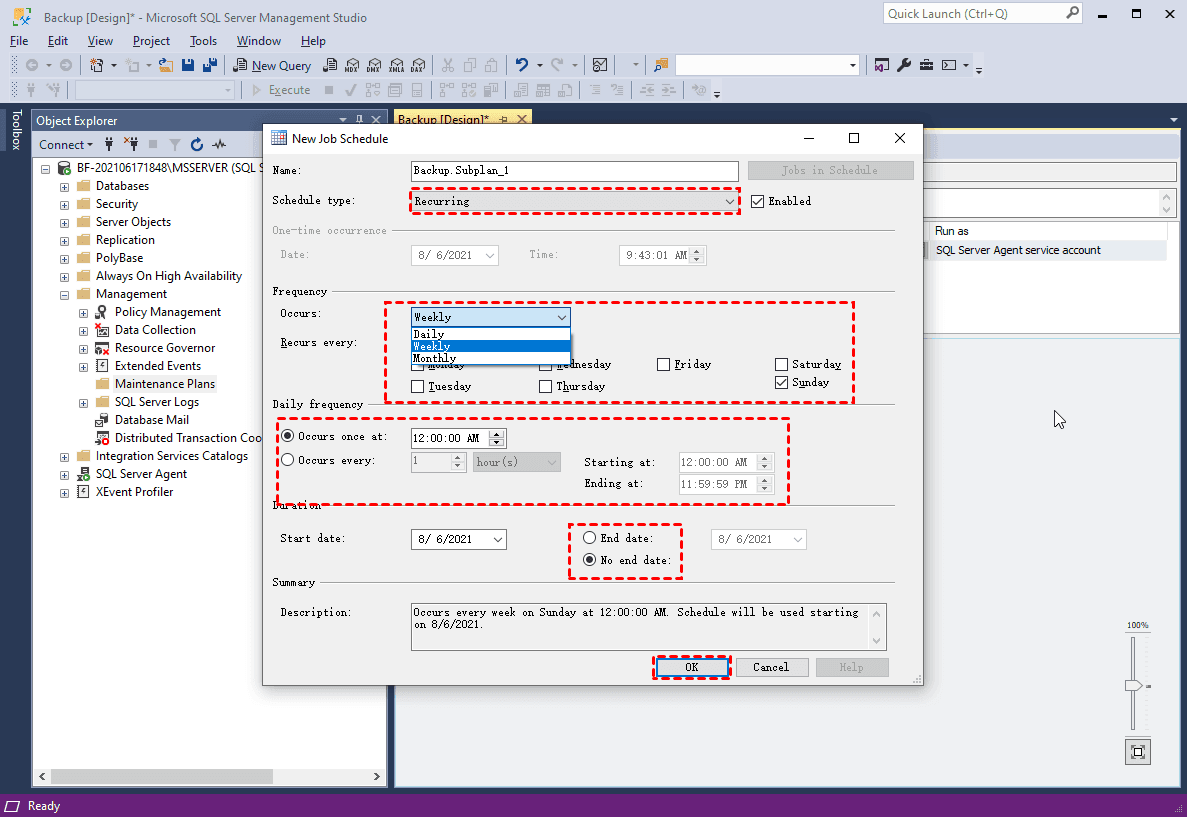Image resolution: width=1187 pixels, height=817 pixels.
Task: Click the New Project icon
Action: point(96,66)
